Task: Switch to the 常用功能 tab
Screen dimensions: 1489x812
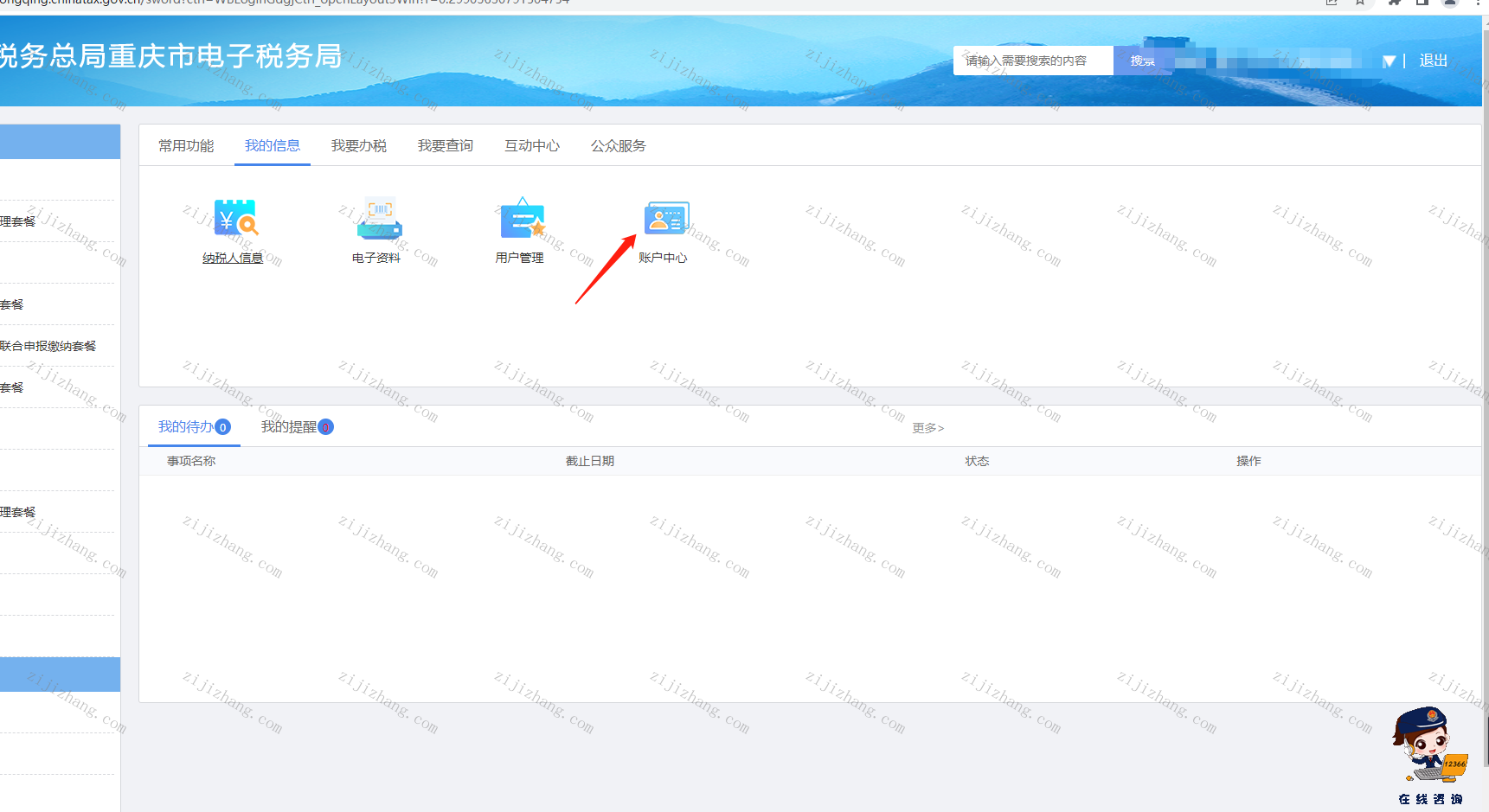Action: pyautogui.click(x=186, y=145)
